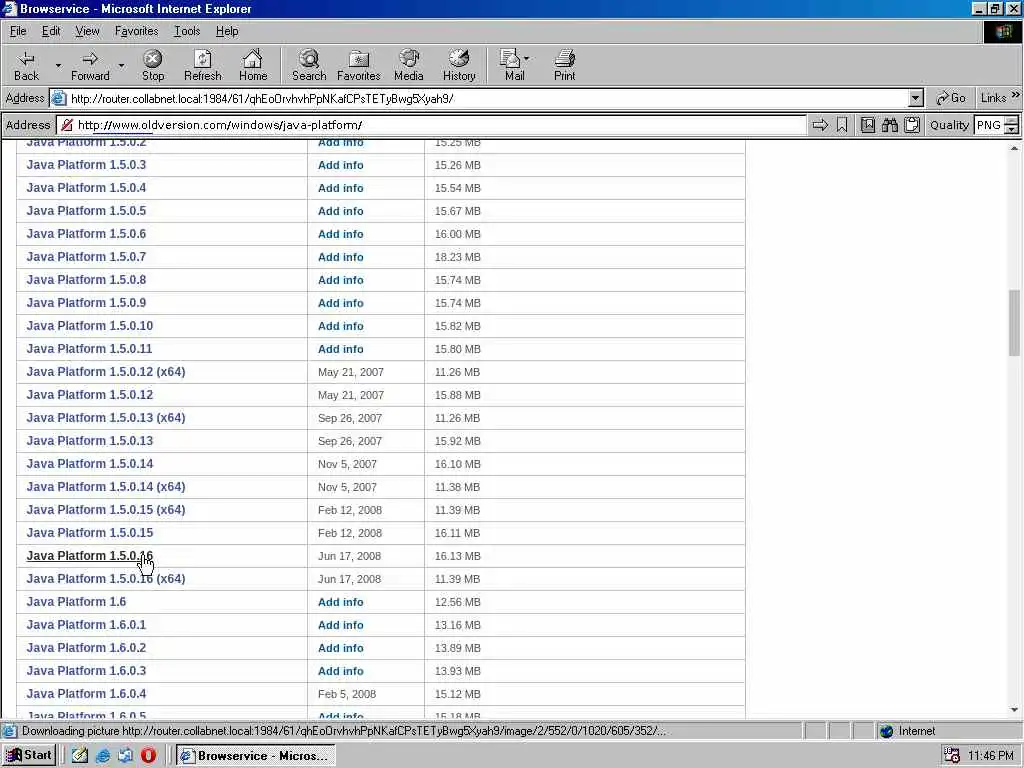Click IE address URL field
This screenshot has width=1024, height=768.
point(487,99)
